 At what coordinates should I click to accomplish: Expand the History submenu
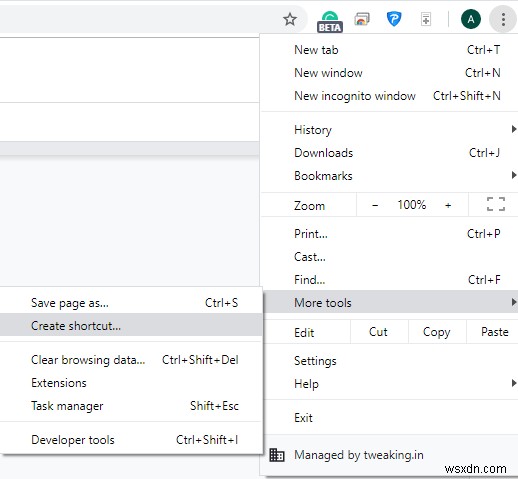click(x=389, y=130)
